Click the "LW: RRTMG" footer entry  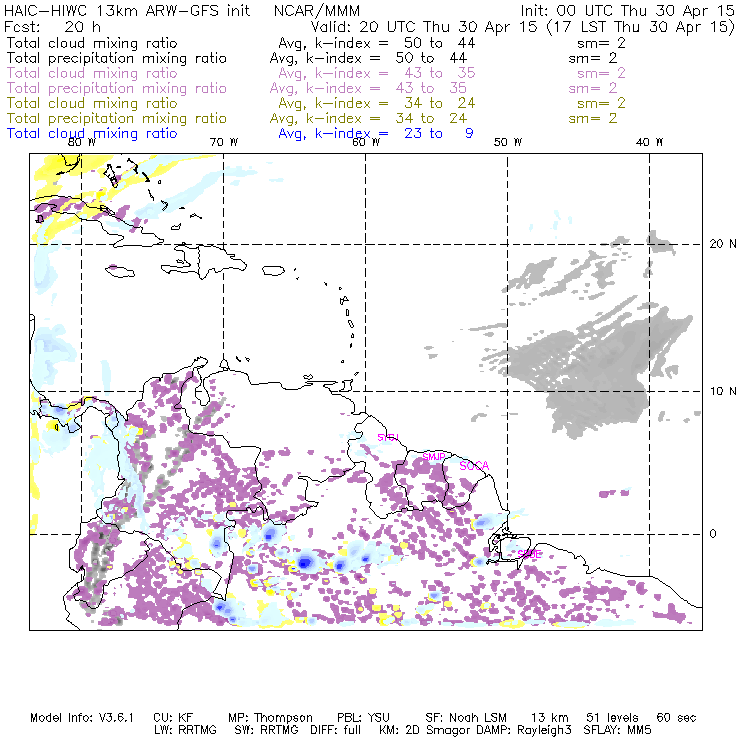185,730
